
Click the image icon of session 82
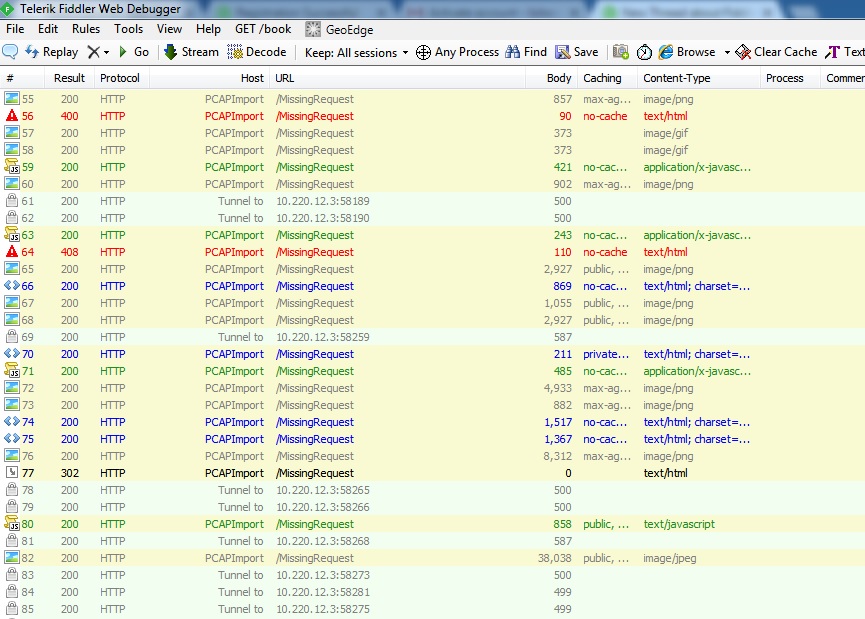pyautogui.click(x=12, y=557)
